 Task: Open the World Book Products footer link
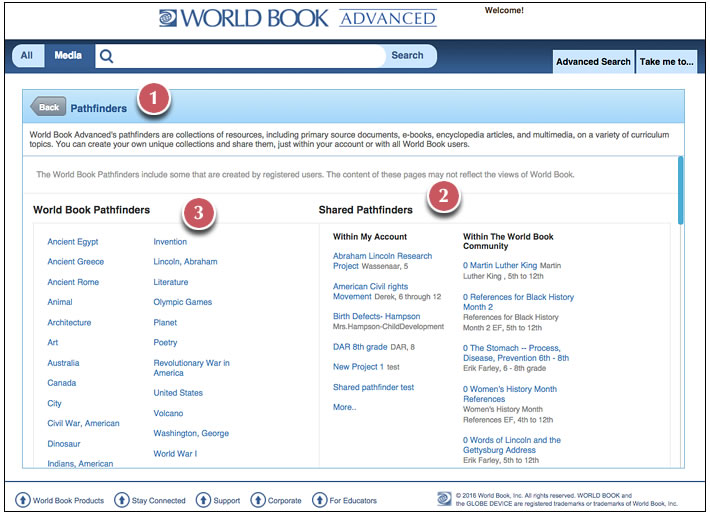point(68,501)
